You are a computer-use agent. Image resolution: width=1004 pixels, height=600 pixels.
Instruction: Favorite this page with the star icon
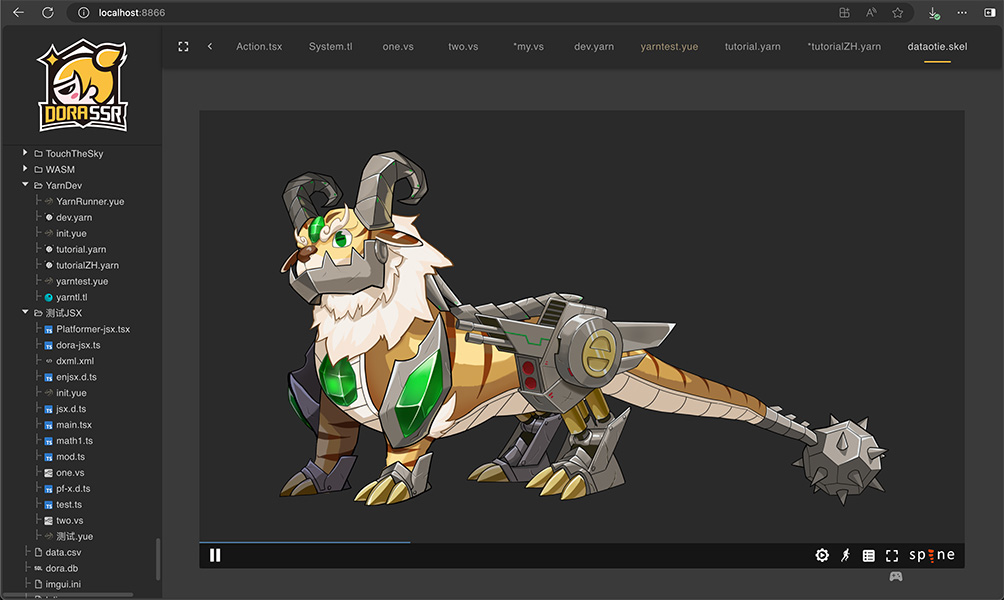[x=897, y=13]
